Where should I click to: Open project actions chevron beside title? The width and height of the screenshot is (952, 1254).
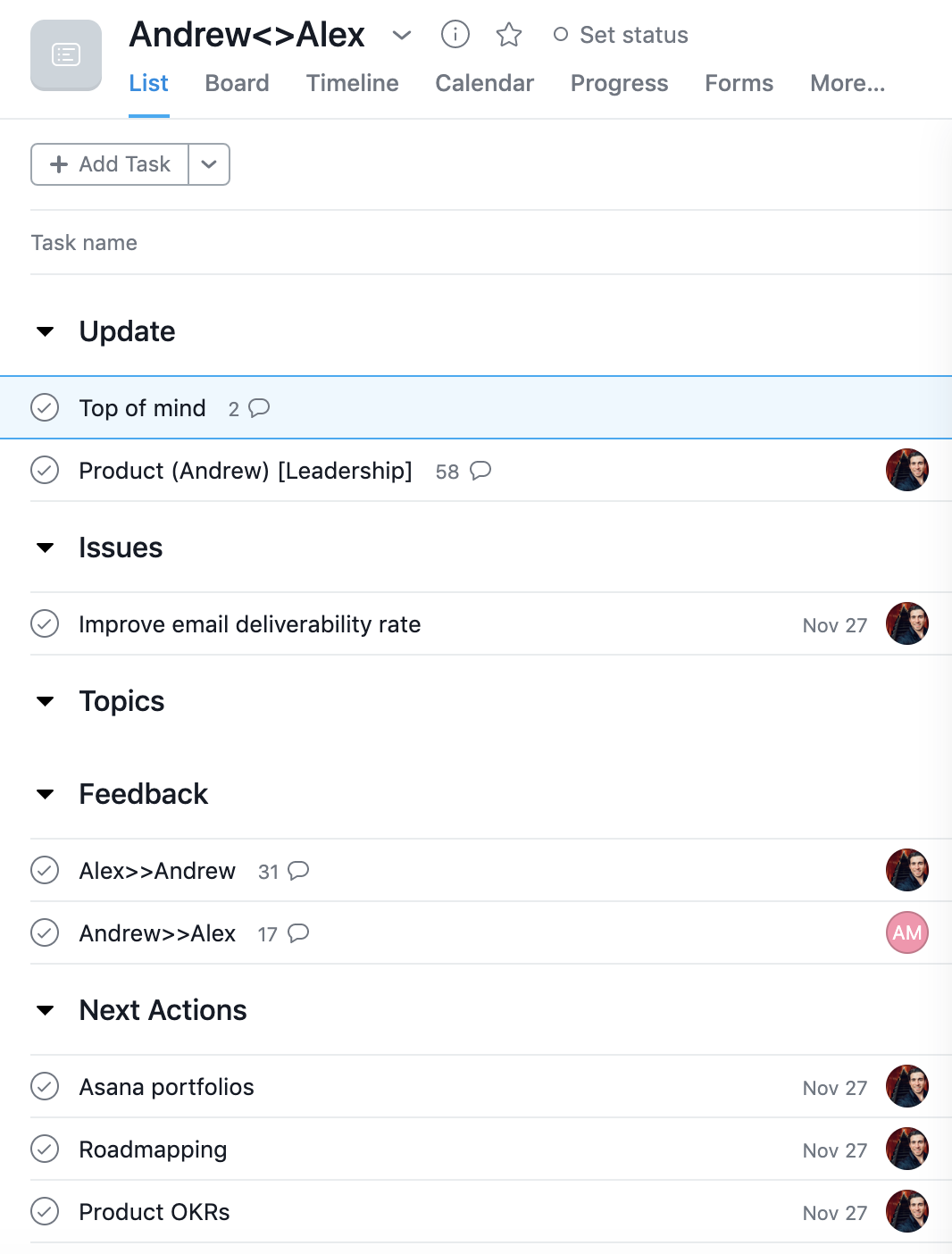click(402, 35)
